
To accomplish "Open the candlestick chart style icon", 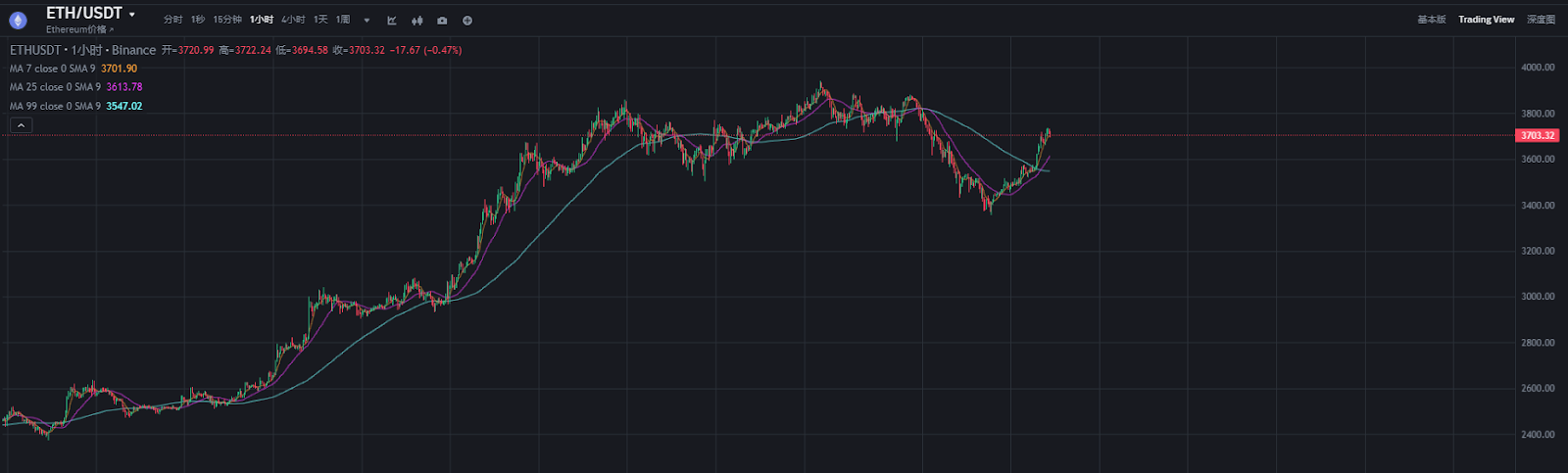I will [x=417, y=20].
